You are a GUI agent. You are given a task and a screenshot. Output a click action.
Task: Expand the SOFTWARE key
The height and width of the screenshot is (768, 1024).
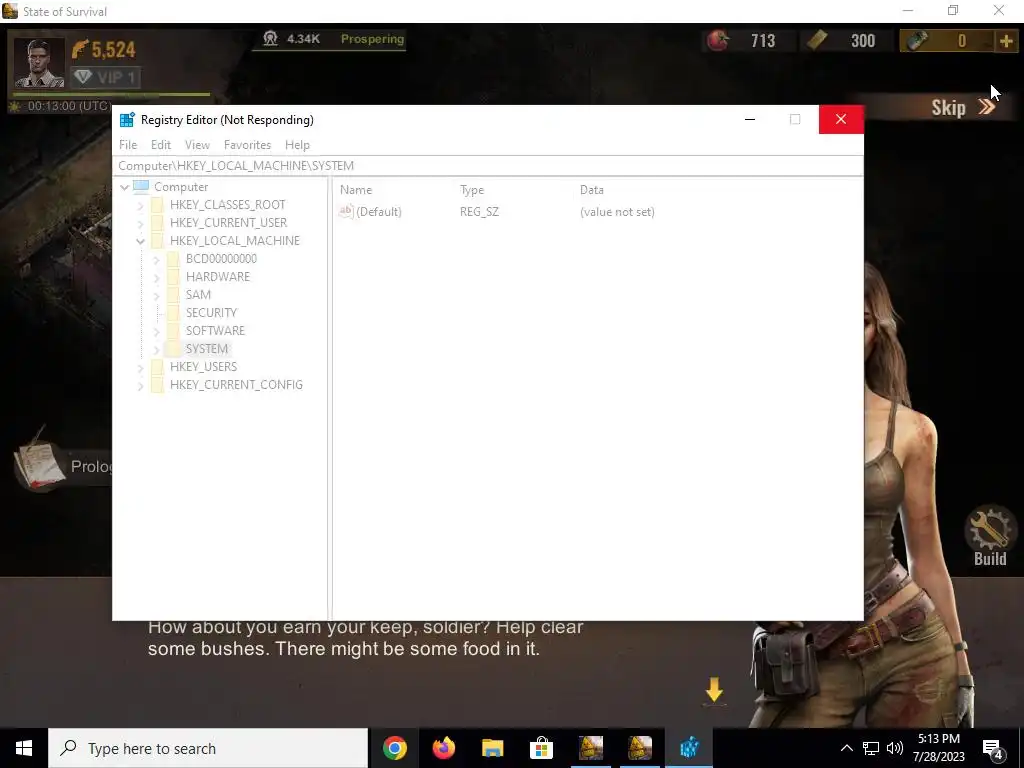156,331
